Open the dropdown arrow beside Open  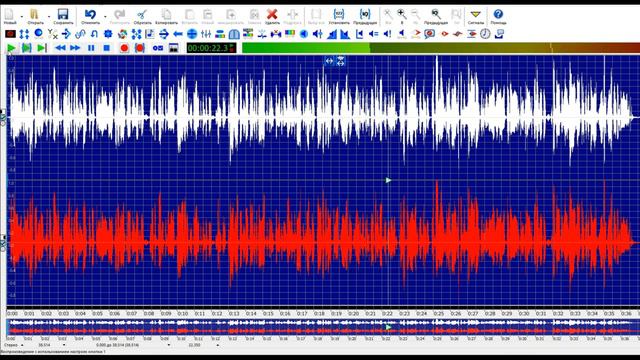point(49,17)
